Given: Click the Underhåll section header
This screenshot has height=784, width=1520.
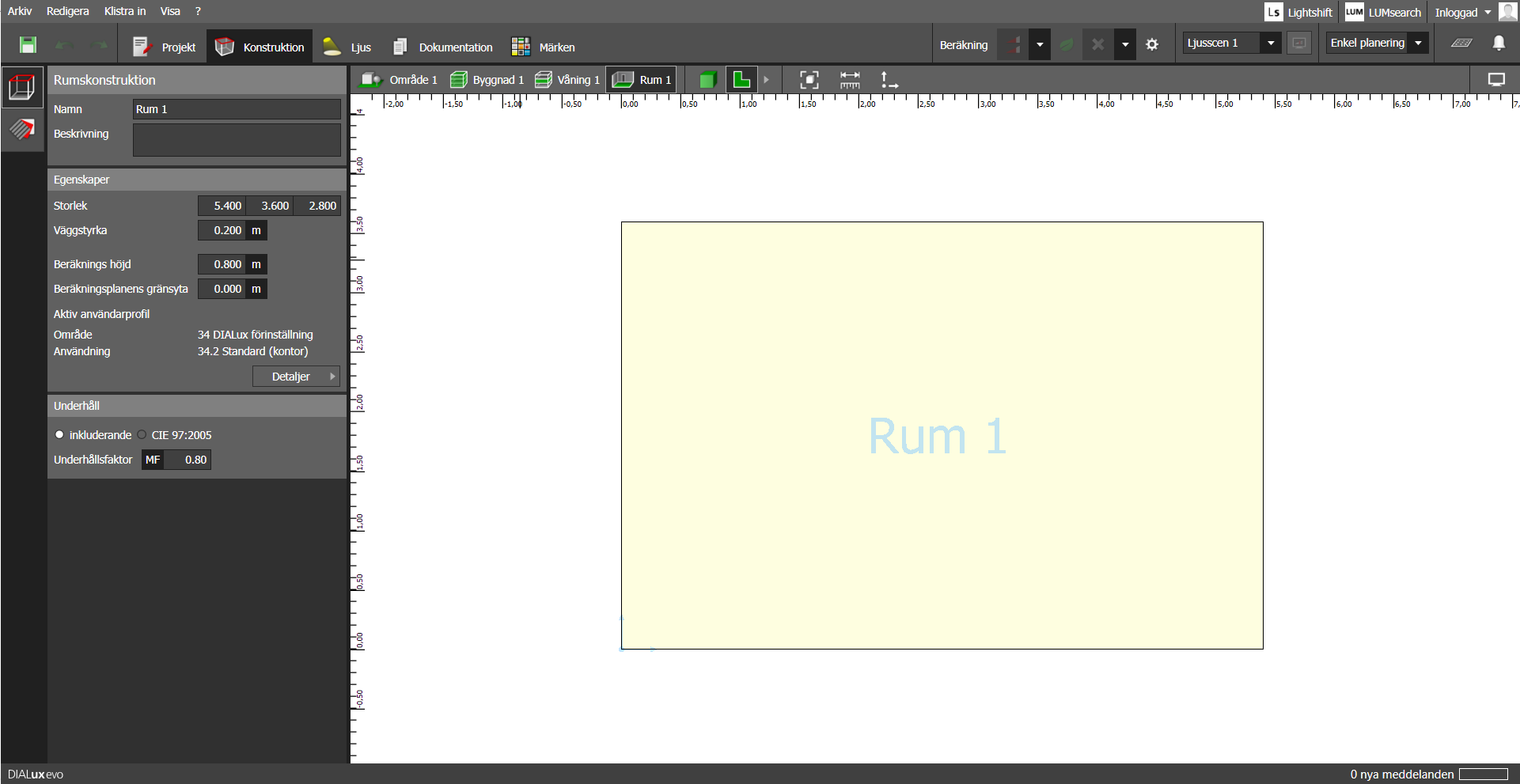Looking at the screenshot, I should pos(197,406).
